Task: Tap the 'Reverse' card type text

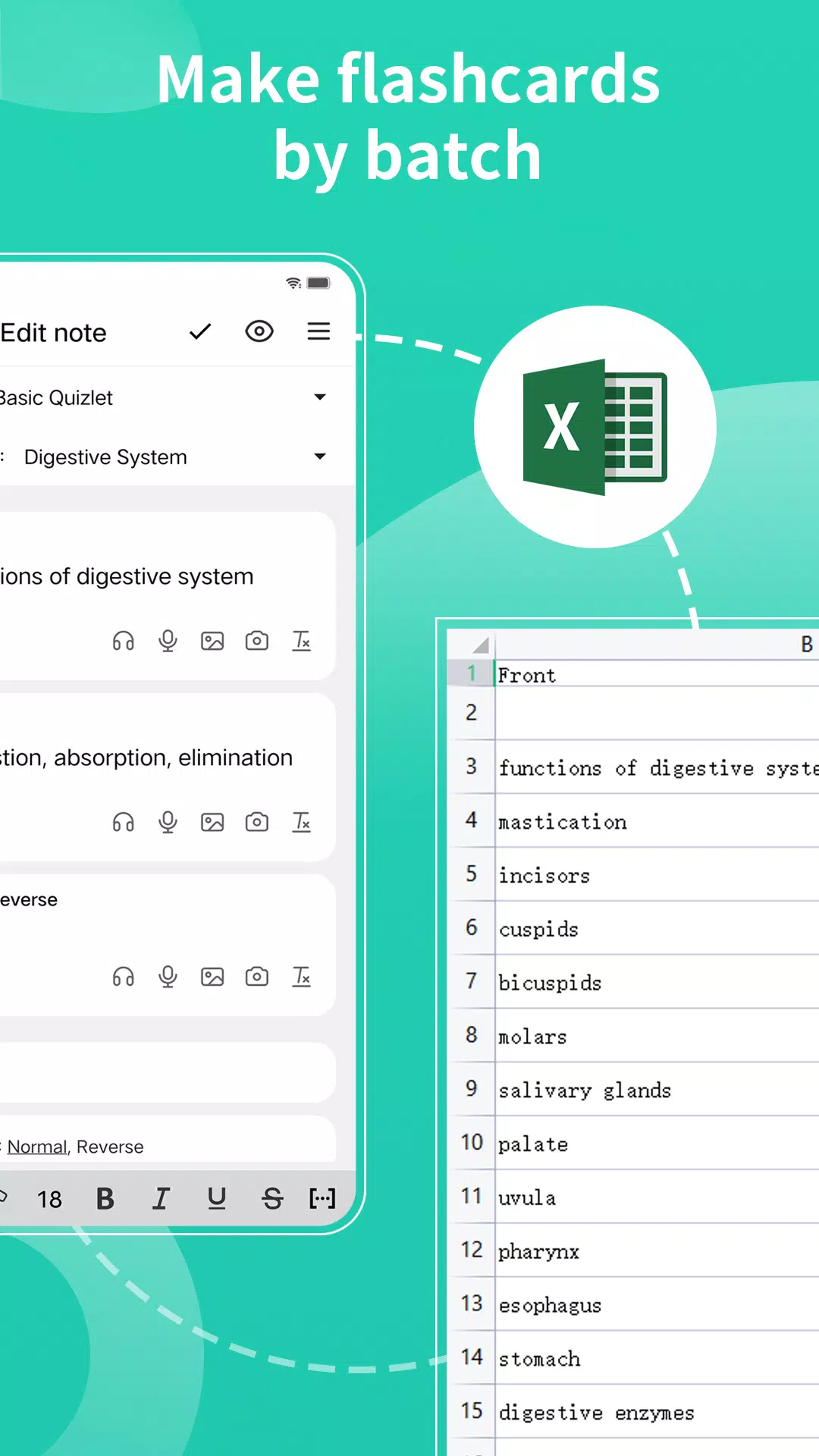Action: [110, 1147]
